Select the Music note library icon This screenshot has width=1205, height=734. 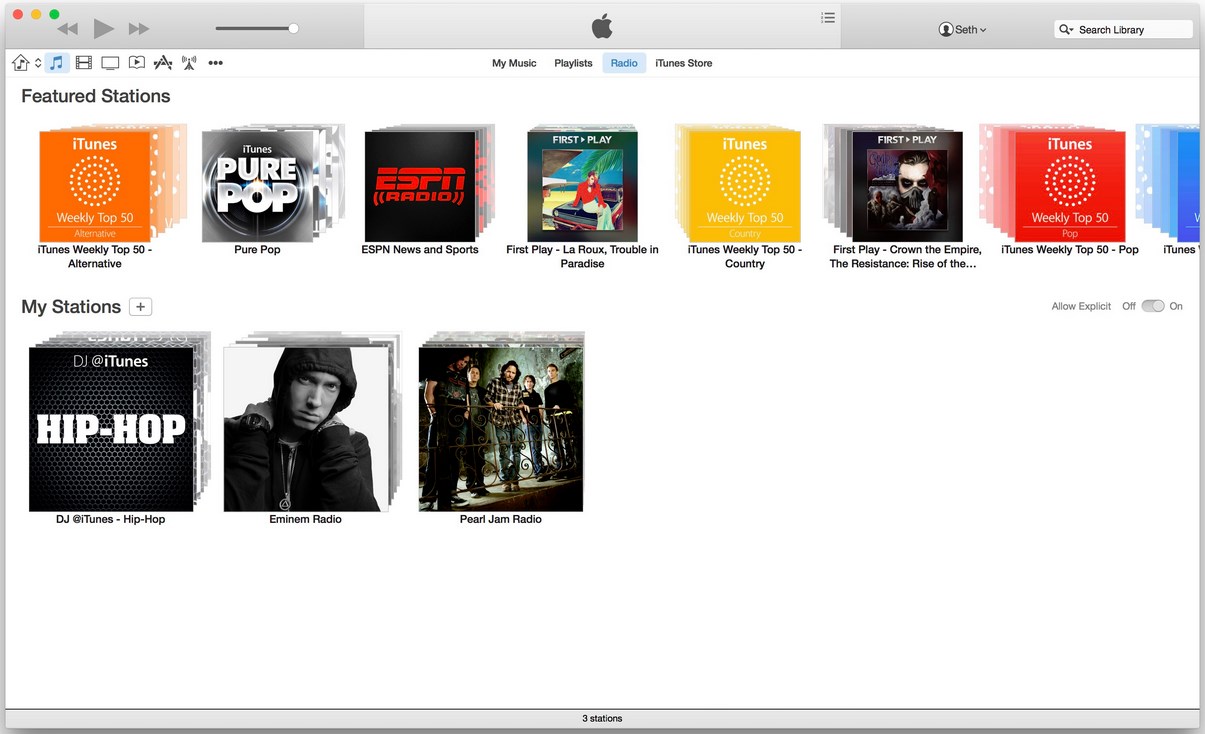pos(57,63)
